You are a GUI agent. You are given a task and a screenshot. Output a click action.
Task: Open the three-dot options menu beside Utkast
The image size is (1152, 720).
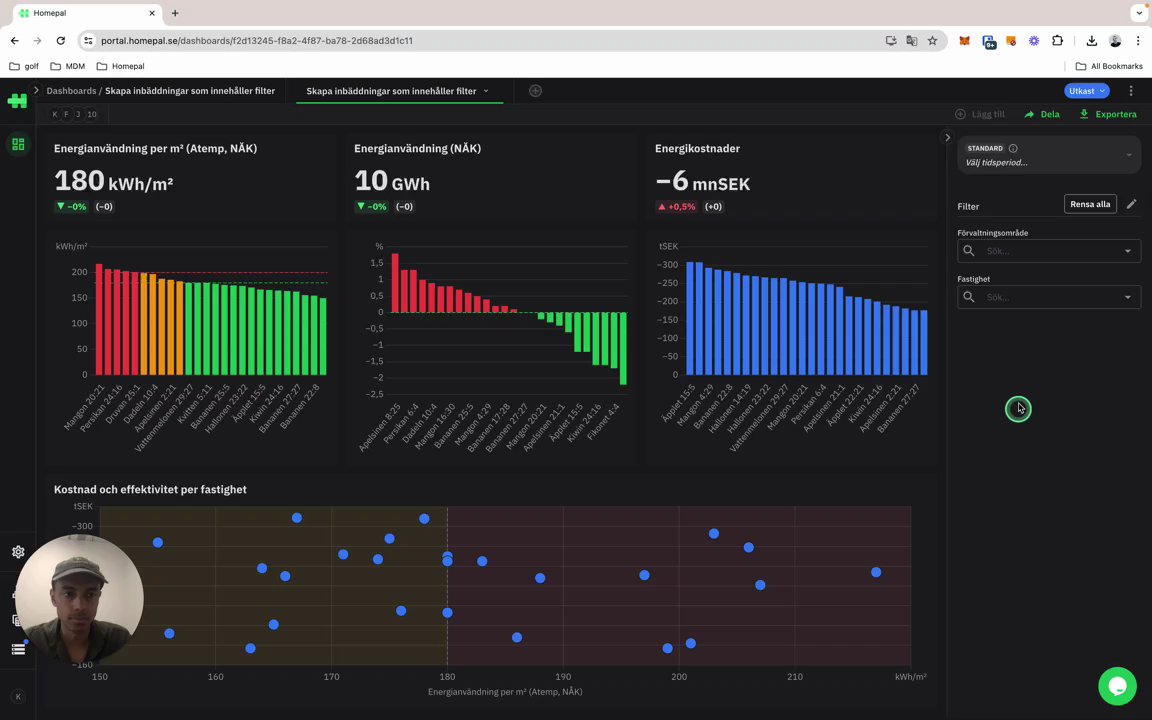(x=1131, y=91)
